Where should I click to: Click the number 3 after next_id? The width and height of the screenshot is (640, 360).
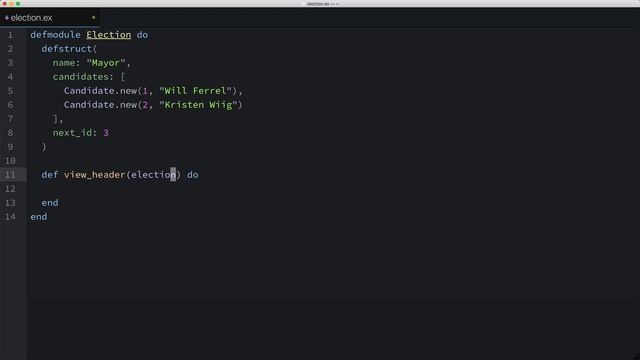(106, 133)
